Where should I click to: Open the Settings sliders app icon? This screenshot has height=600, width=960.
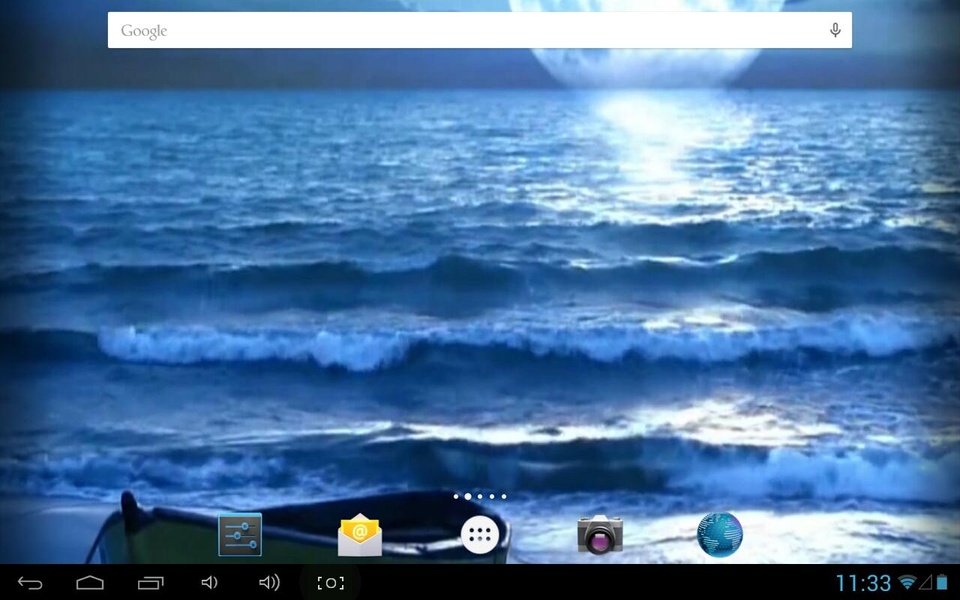pos(240,534)
